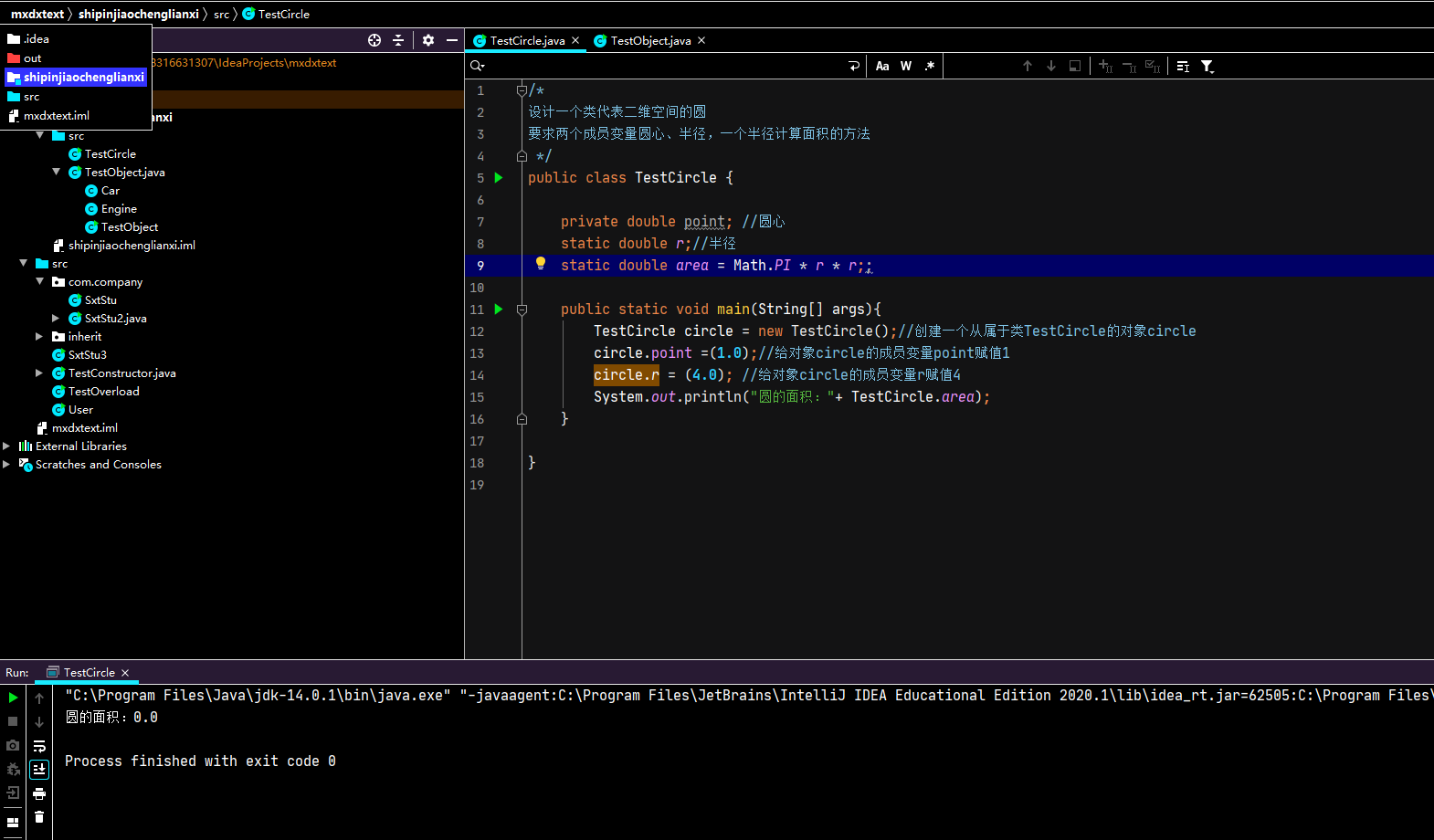
Task: Close the TestCircle.java editor tab
Action: [575, 40]
